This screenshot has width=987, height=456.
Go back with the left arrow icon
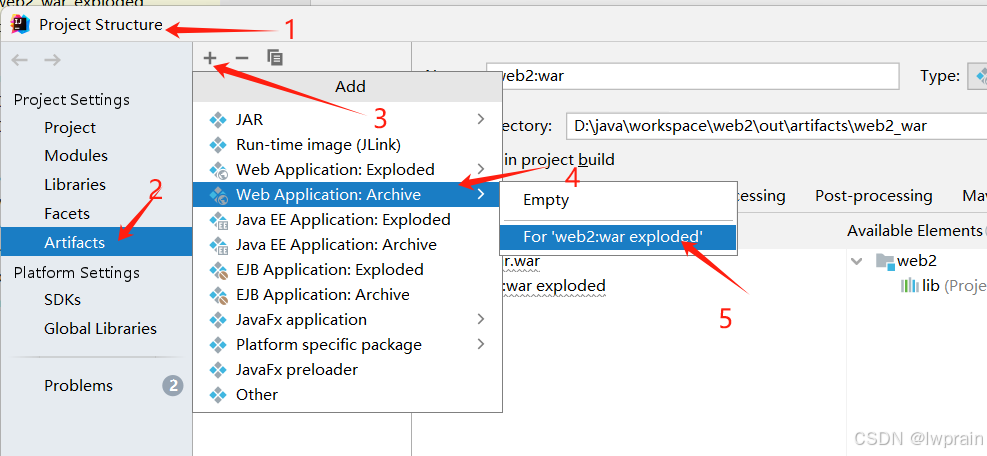20,60
